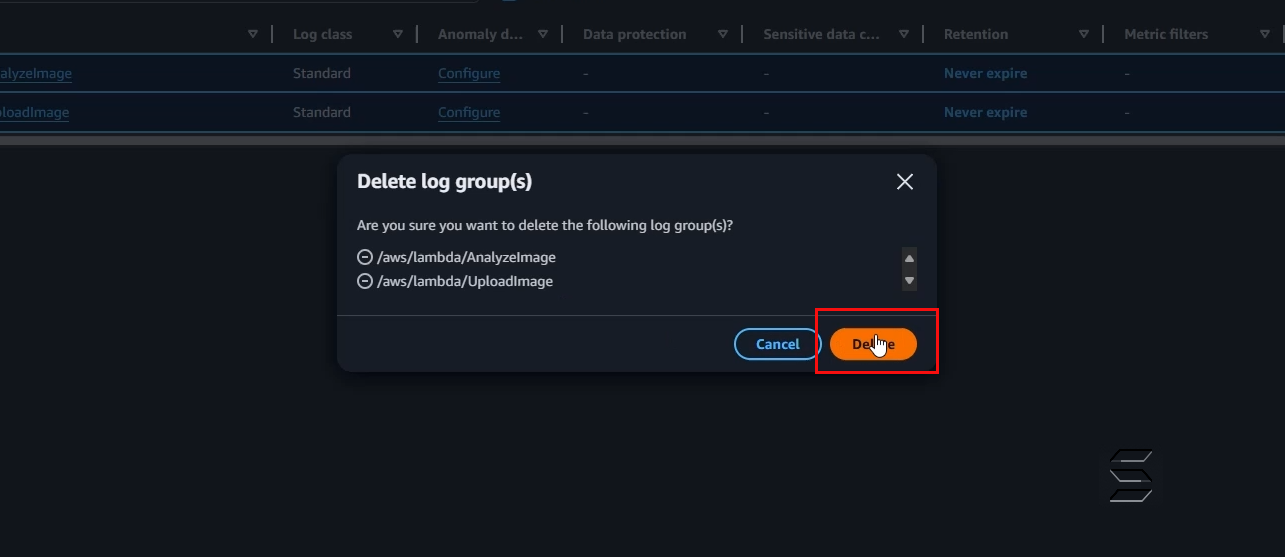Sort by the Anomaly detection column arrow

543,34
